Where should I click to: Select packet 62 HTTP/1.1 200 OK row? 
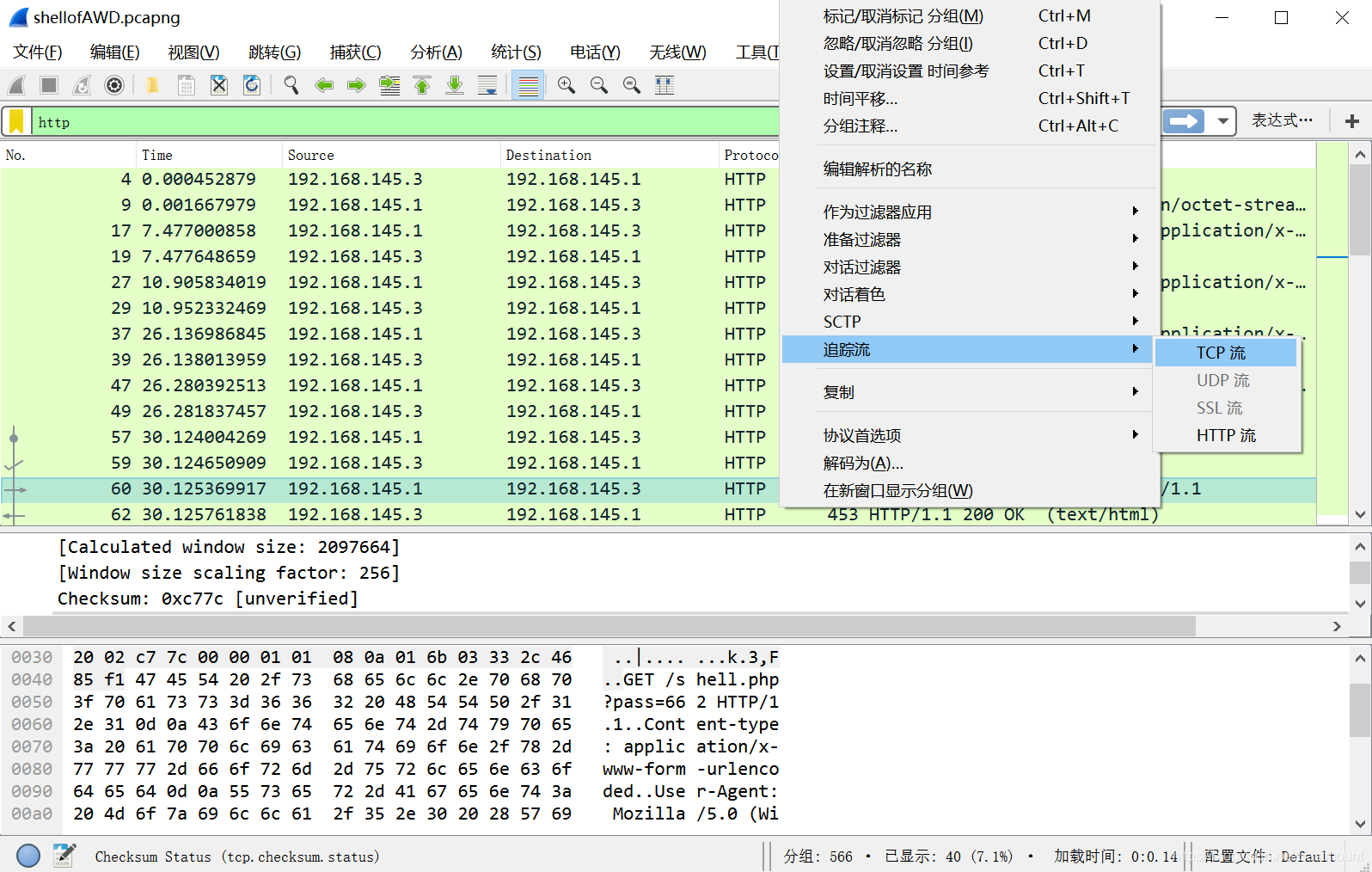coord(658,514)
